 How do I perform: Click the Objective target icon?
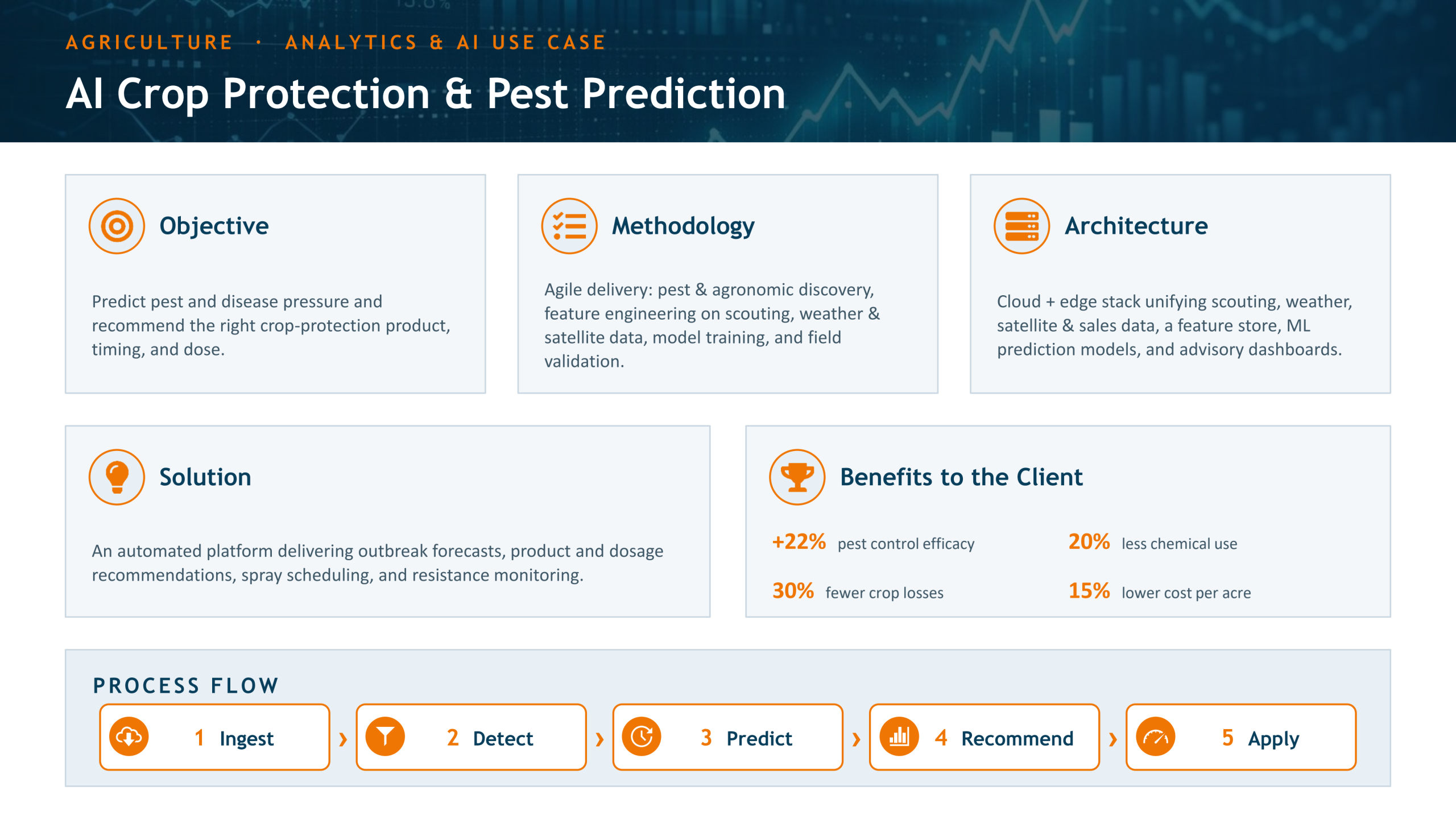tap(117, 226)
